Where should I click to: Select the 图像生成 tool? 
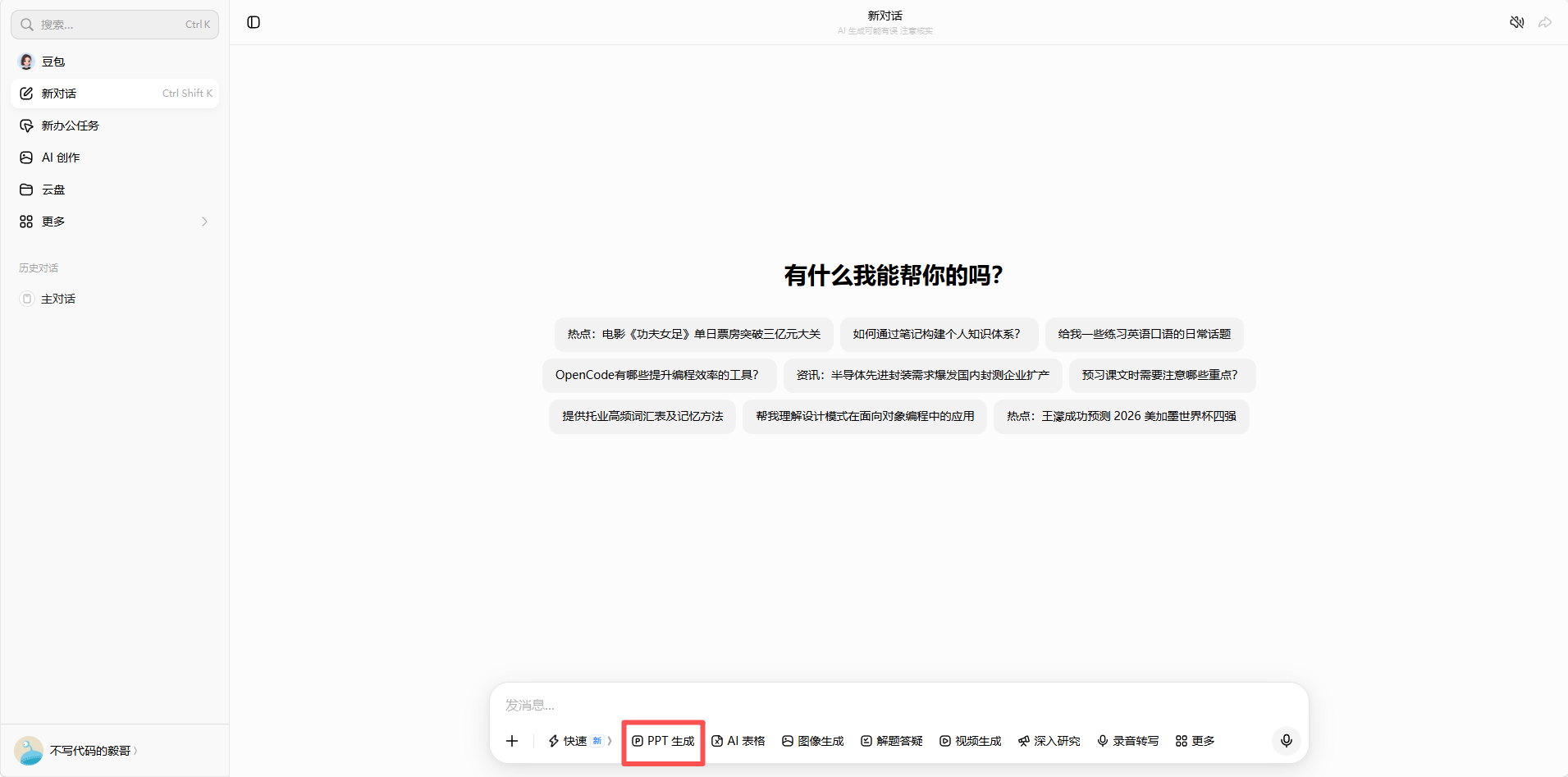pos(813,741)
